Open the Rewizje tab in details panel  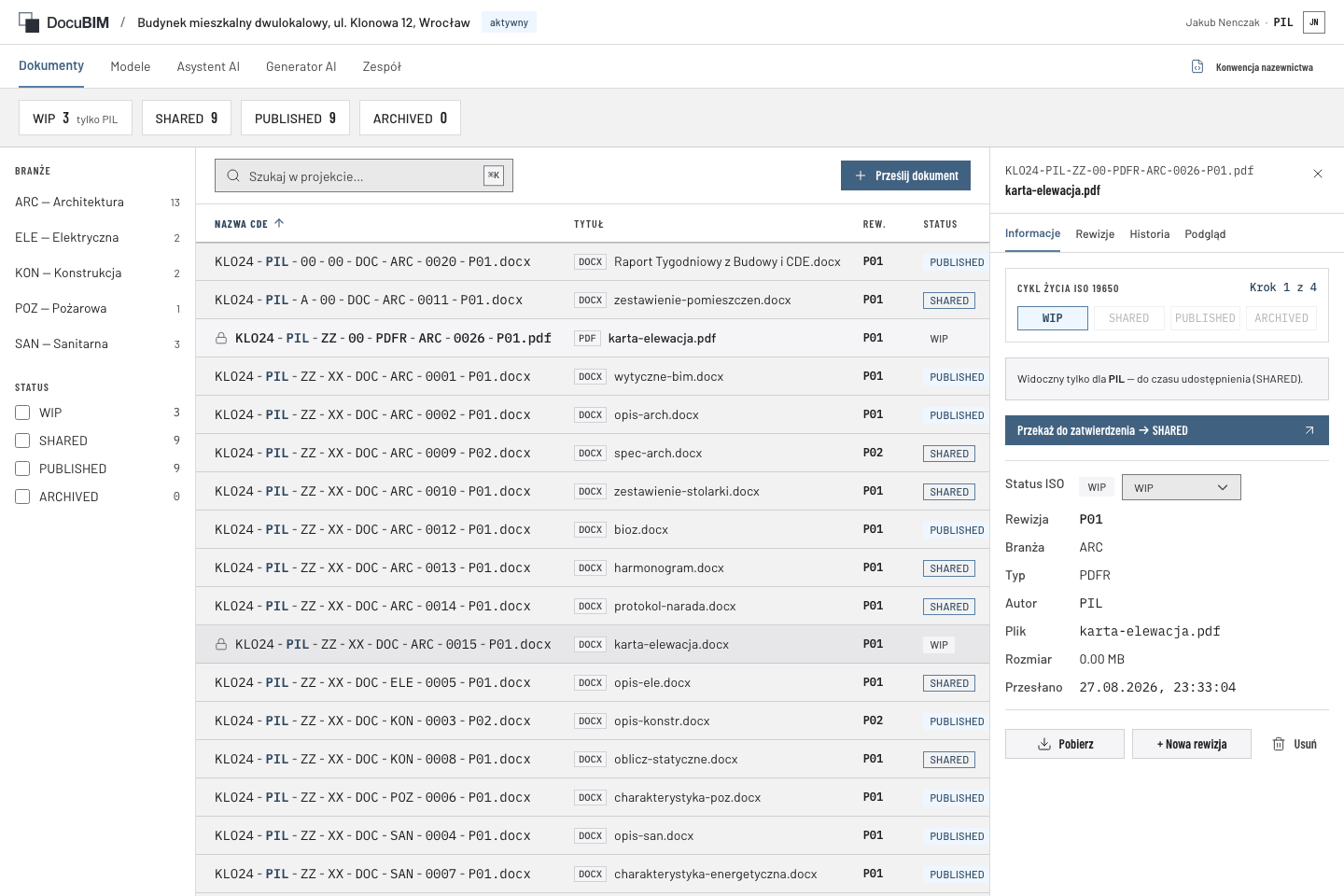pos(1095,234)
